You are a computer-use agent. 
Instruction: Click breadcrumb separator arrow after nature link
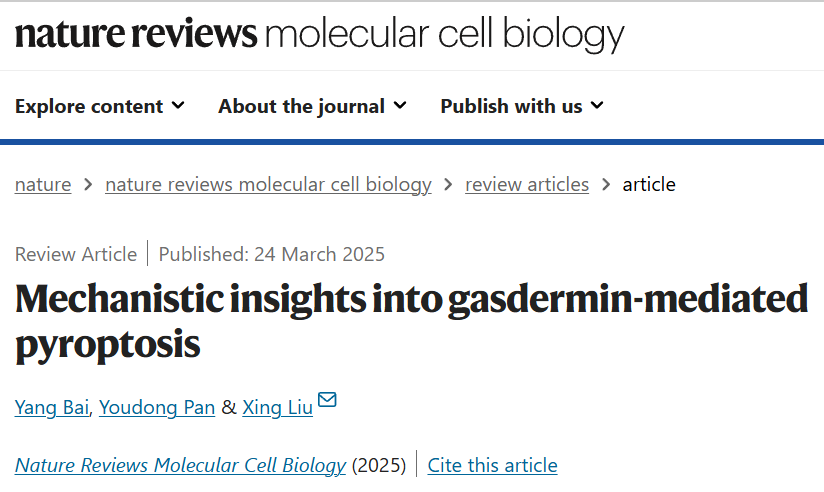88,185
